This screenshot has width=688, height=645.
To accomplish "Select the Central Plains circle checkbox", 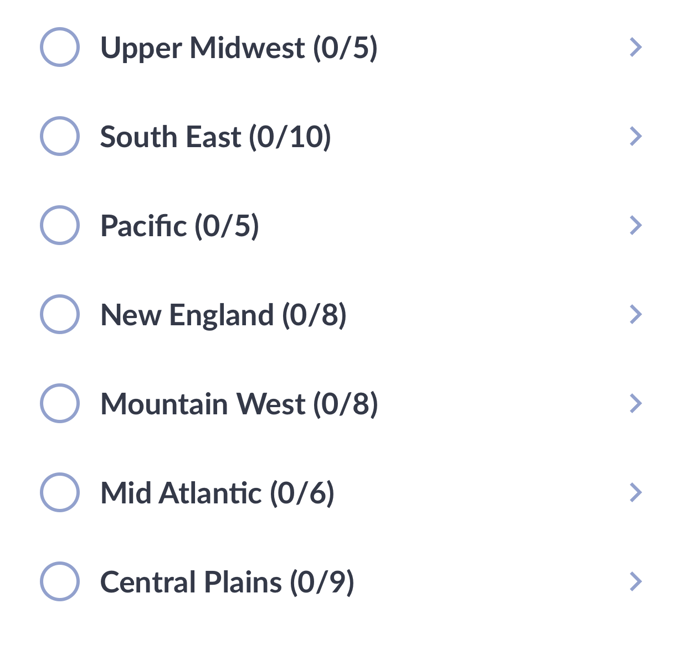I will (60, 581).
